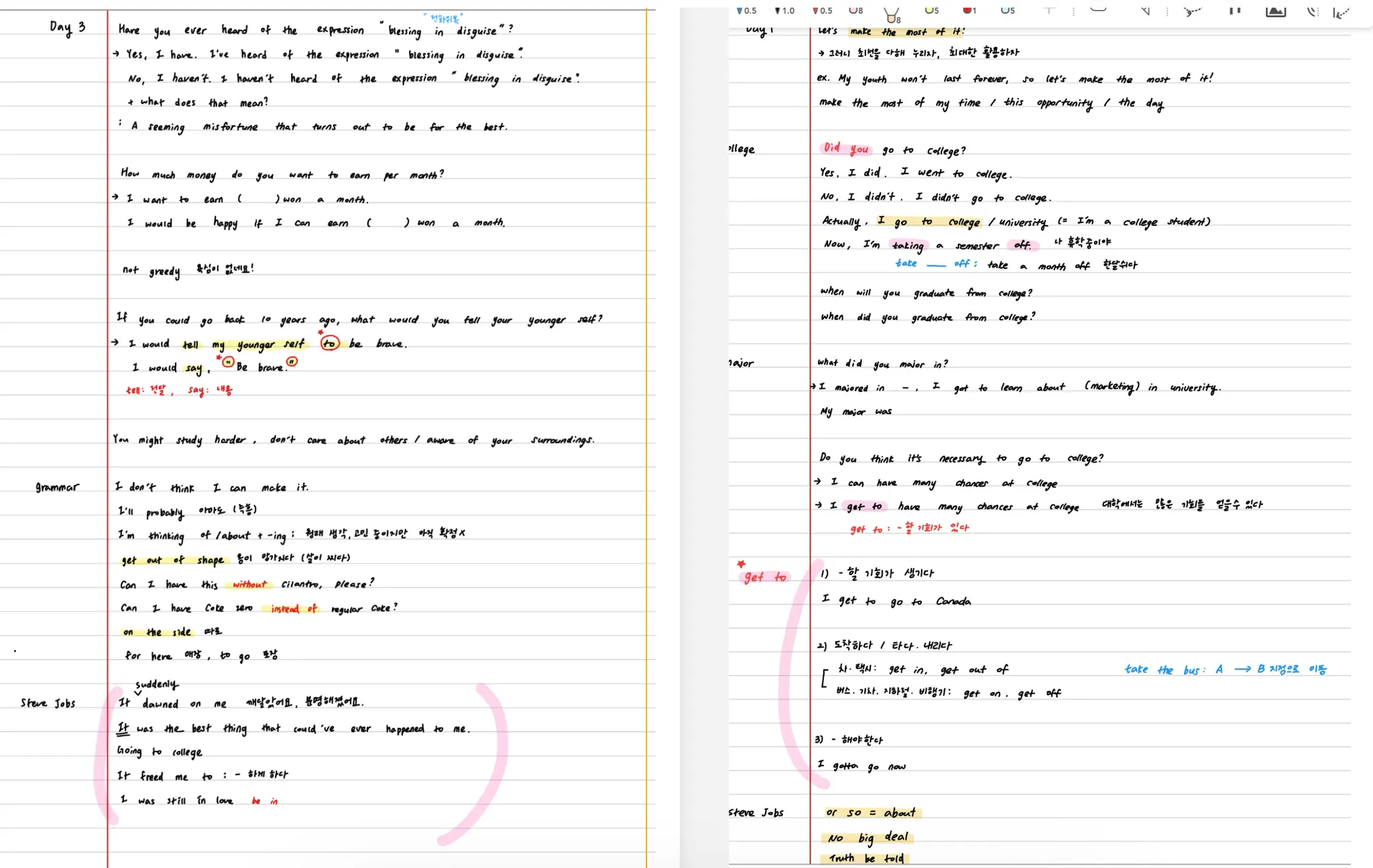Click the 'Steve Jobs' label on left page
This screenshot has width=1373, height=868.
click(x=48, y=703)
